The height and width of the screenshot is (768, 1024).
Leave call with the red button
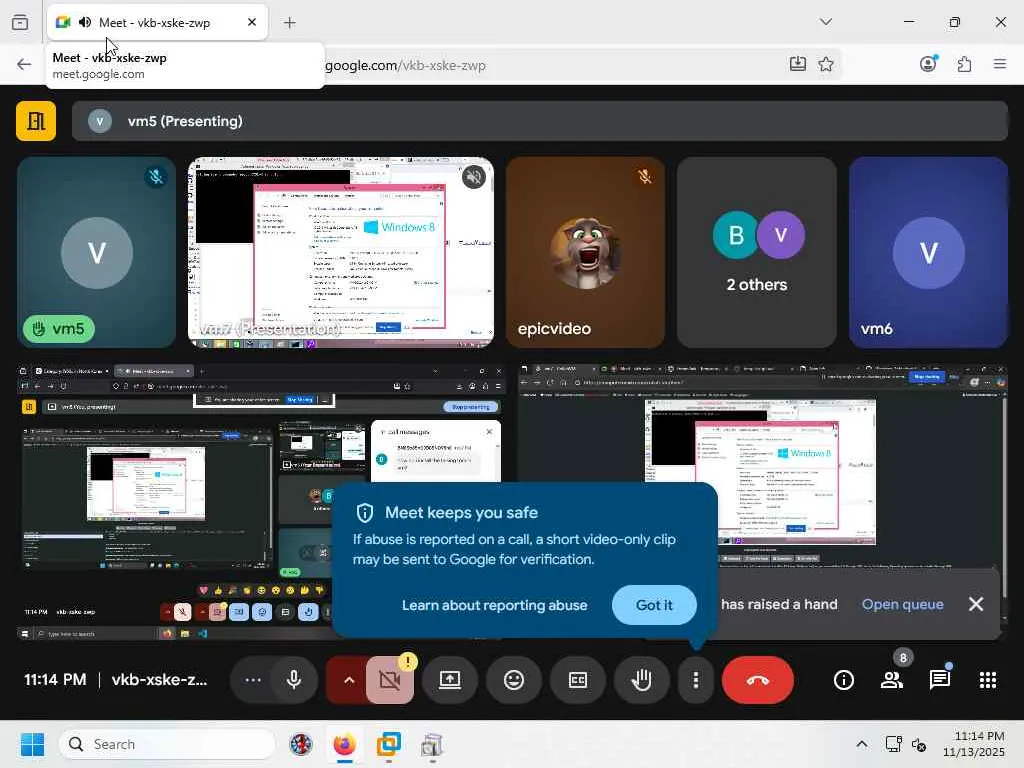click(758, 680)
